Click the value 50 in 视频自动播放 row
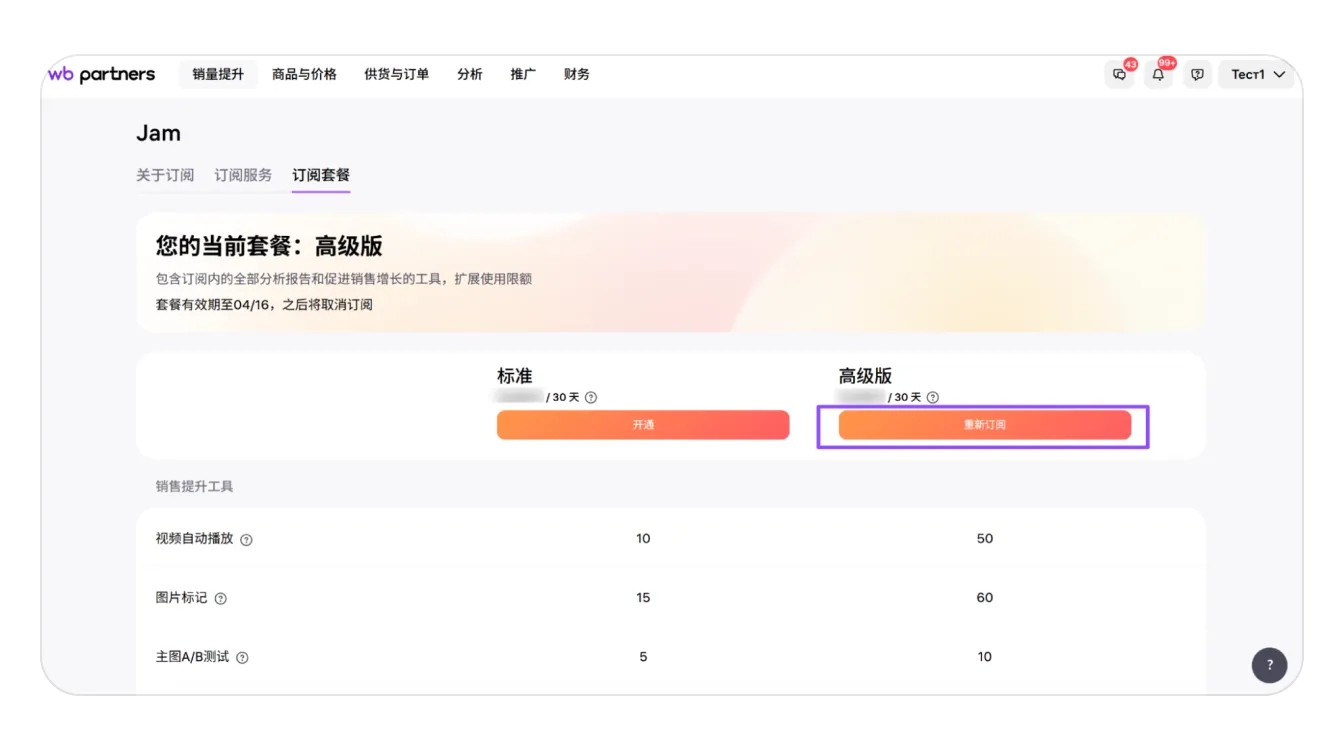Viewport: 1344px width, 750px height. (x=985, y=538)
